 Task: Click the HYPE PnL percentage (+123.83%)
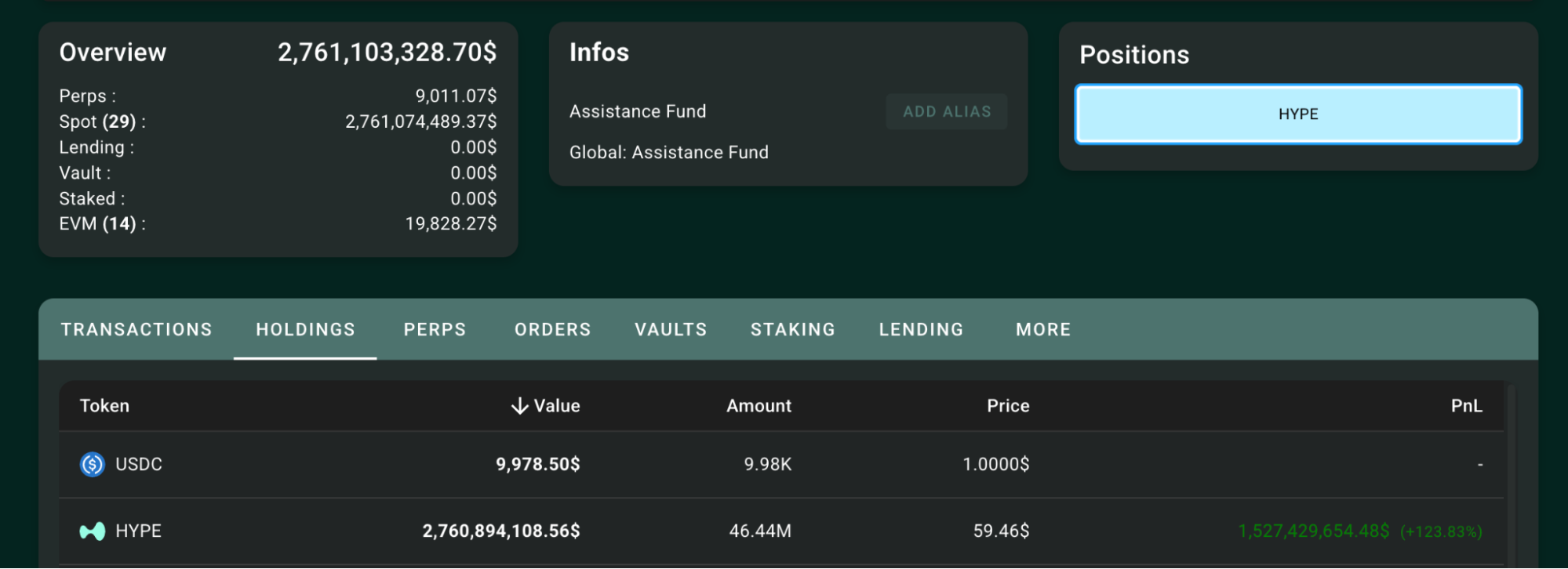1441,532
